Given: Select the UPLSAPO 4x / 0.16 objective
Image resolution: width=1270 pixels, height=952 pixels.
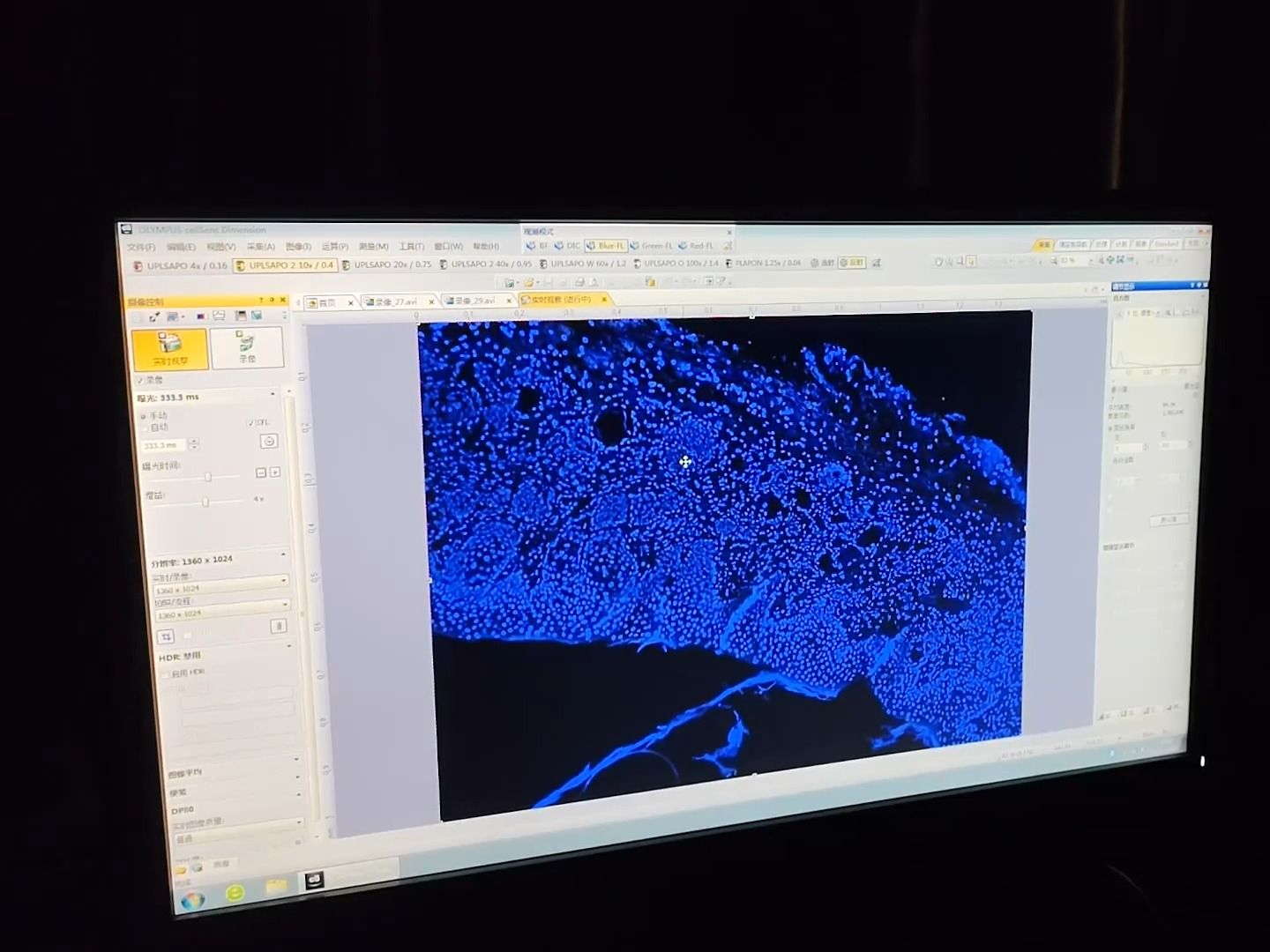Looking at the screenshot, I should point(180,265).
